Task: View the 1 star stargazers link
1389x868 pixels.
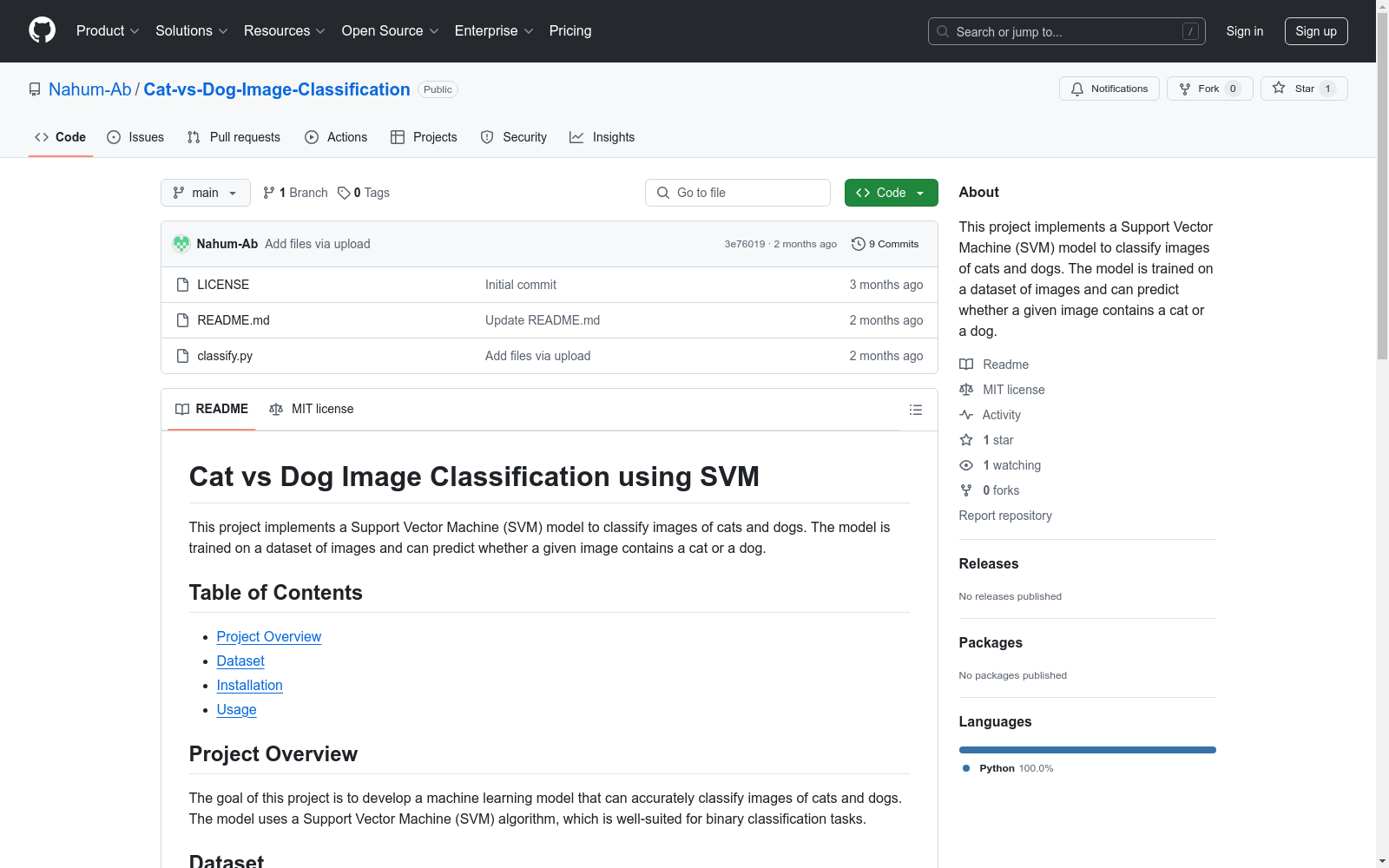Action: click(x=986, y=440)
